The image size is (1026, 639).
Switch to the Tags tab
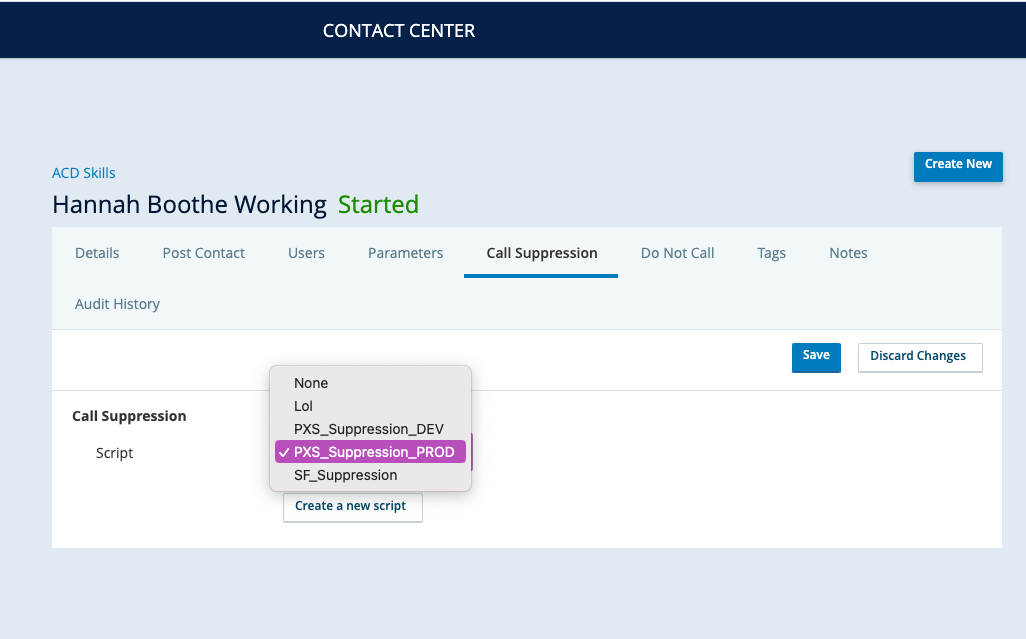[771, 253]
